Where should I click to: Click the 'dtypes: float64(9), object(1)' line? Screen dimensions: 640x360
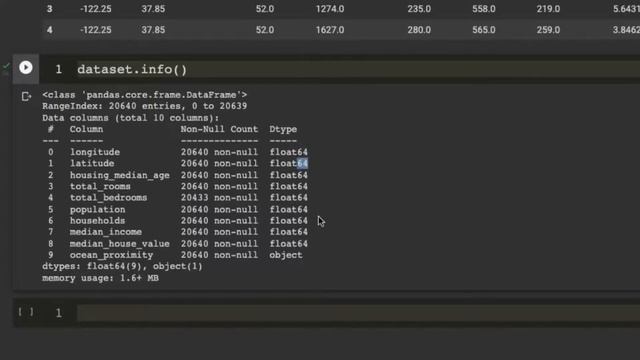click(x=122, y=267)
